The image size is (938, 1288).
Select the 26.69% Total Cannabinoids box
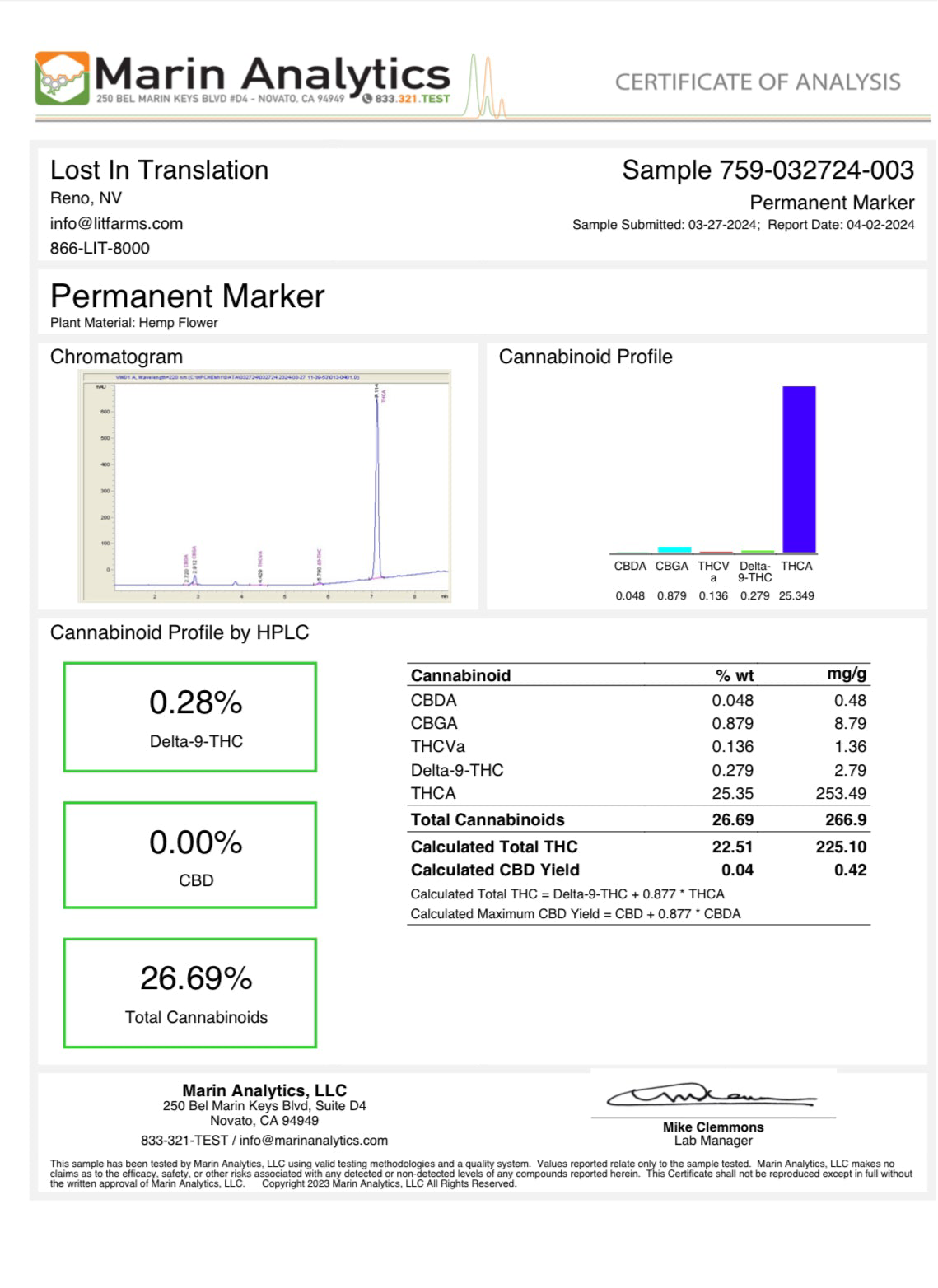(190, 993)
